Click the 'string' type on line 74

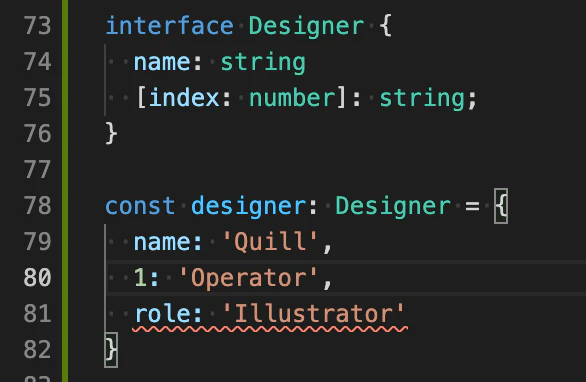[x=263, y=63]
